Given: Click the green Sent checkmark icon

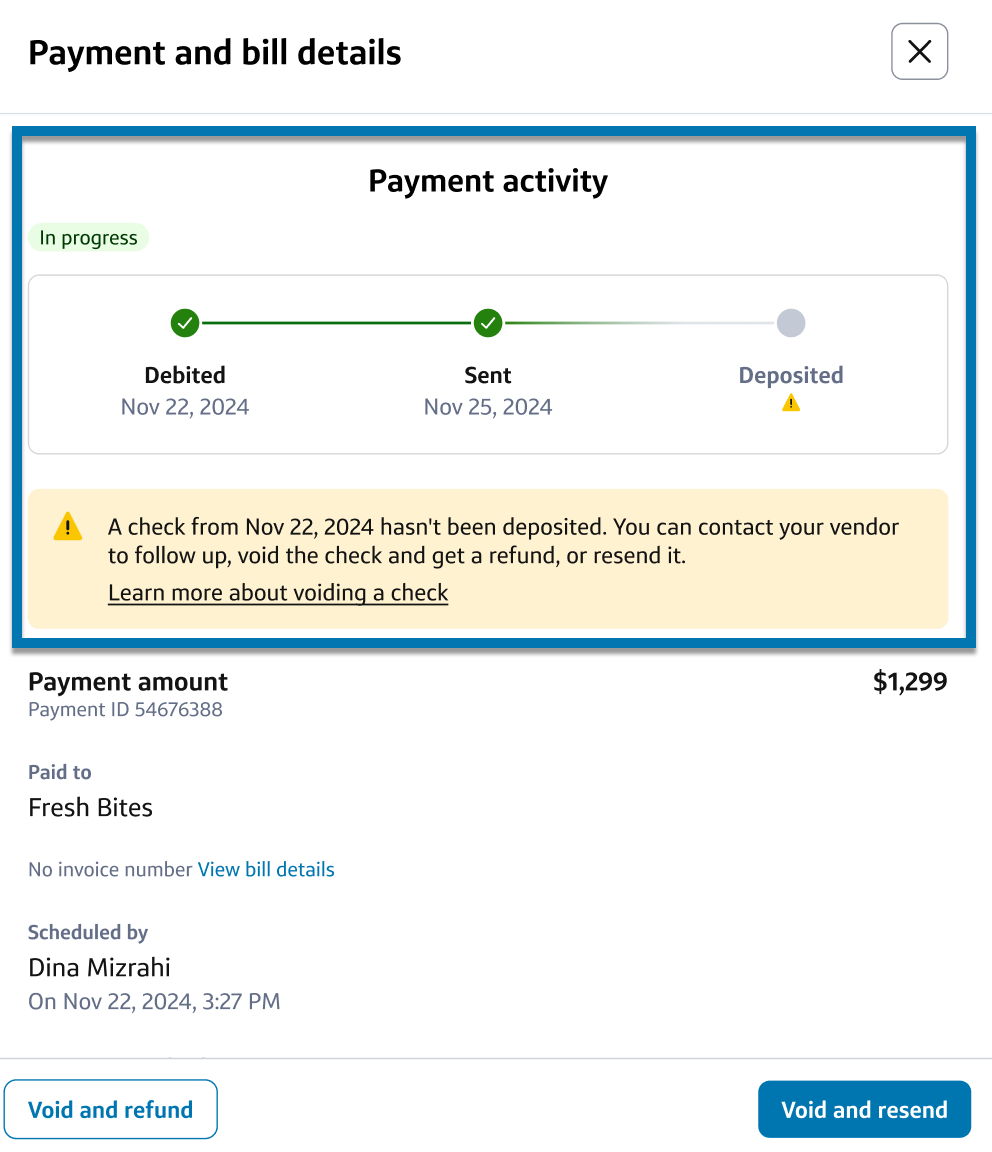Looking at the screenshot, I should point(488,323).
